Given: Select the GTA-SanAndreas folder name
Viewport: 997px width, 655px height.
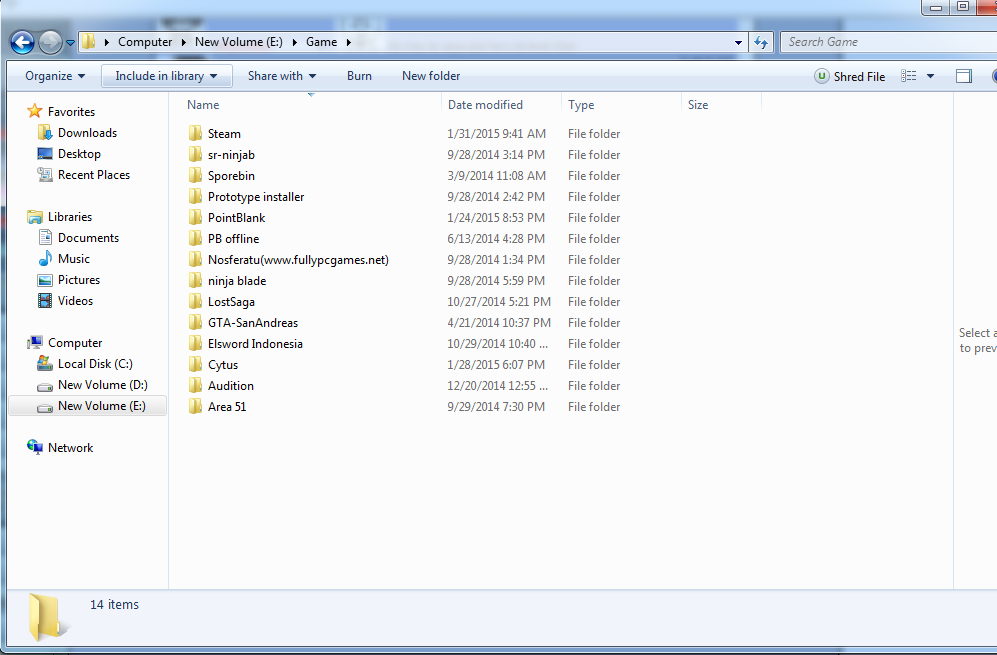Looking at the screenshot, I should pyautogui.click(x=253, y=322).
